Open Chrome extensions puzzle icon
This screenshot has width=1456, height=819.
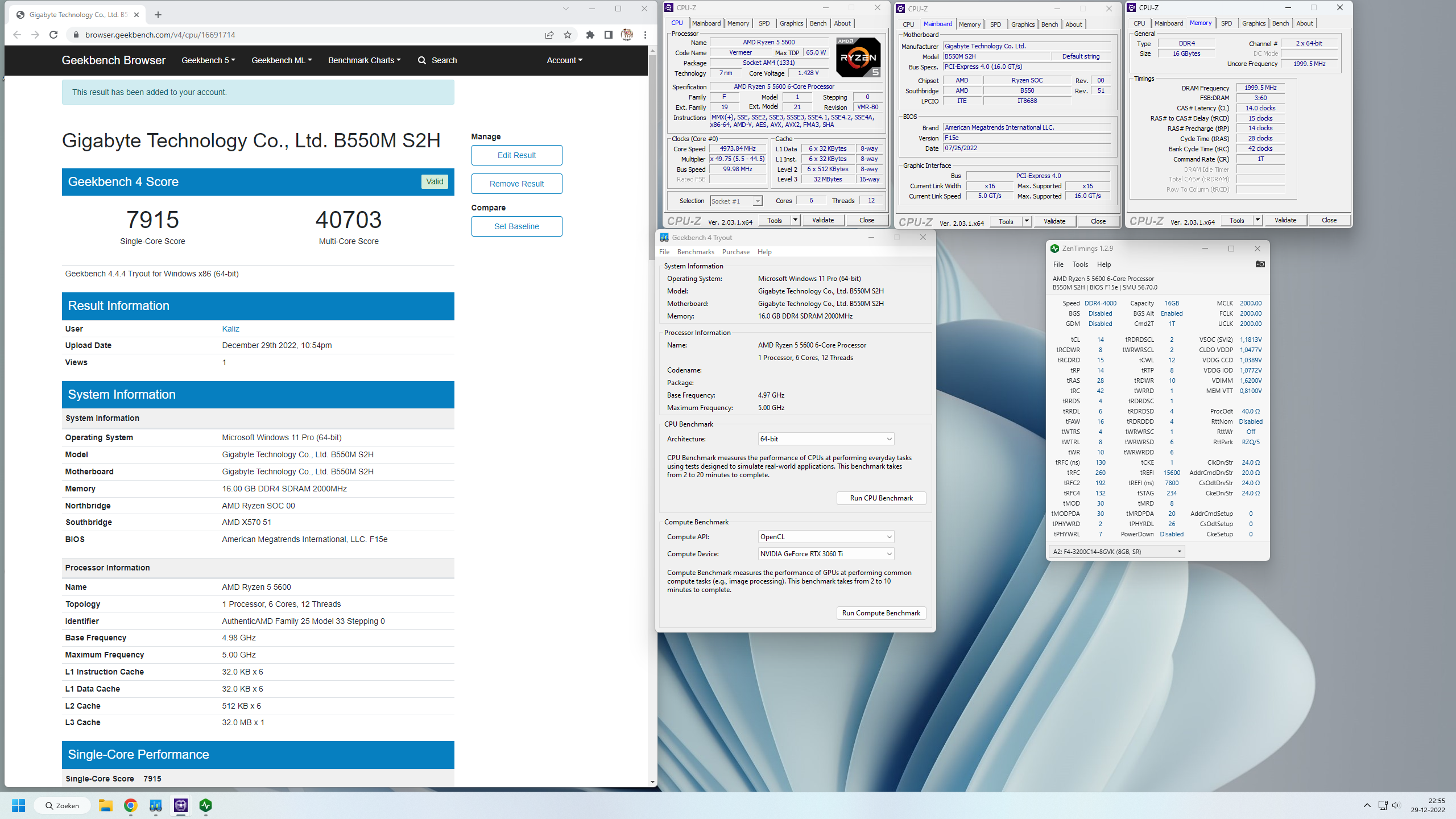pyautogui.click(x=590, y=35)
